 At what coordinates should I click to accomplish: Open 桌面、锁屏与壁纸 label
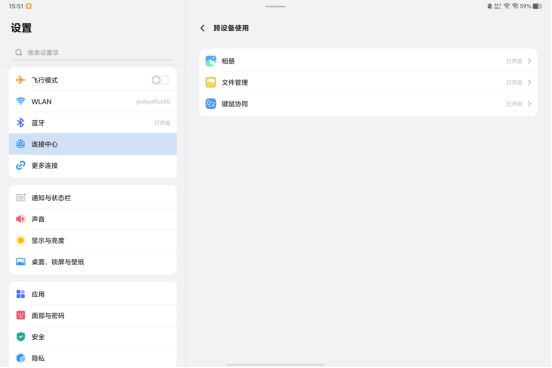point(58,262)
